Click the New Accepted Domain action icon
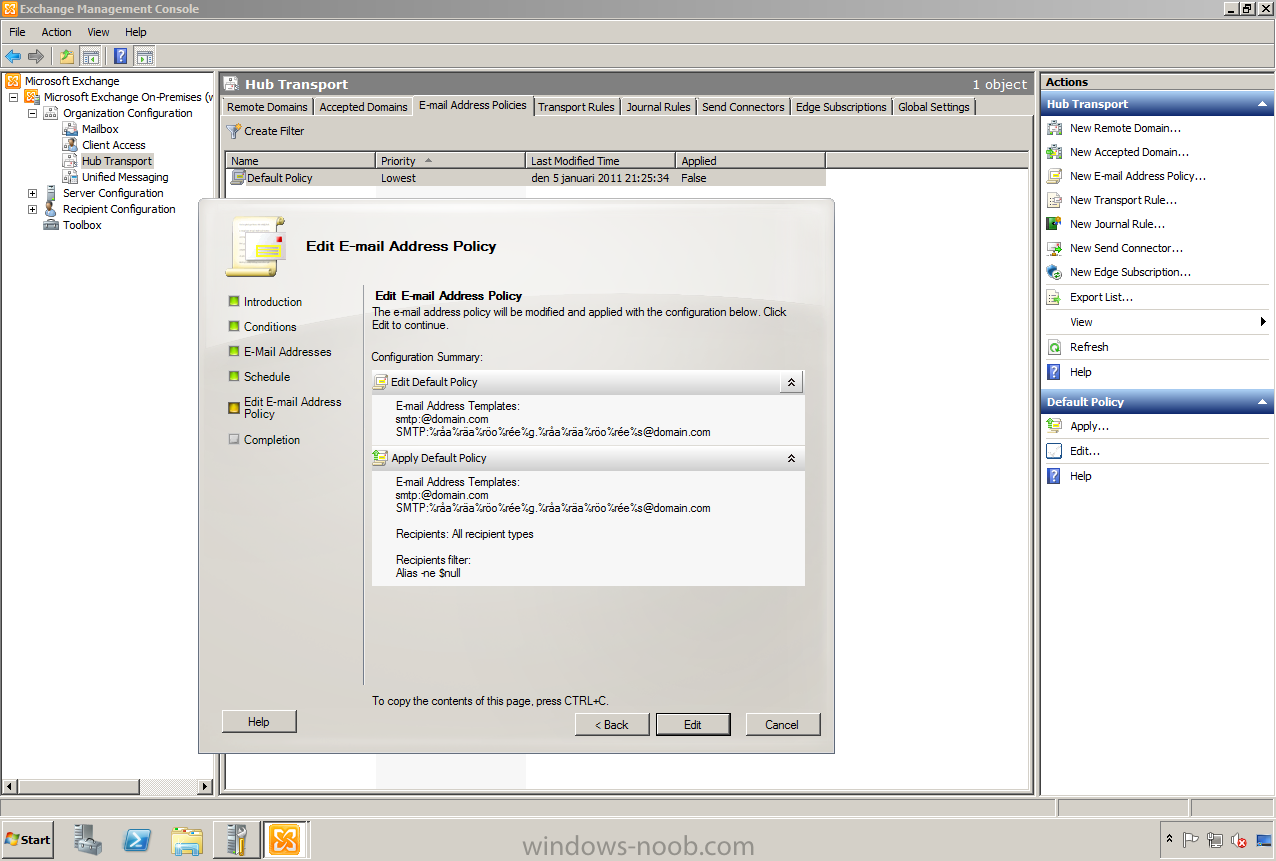 pos(1054,152)
